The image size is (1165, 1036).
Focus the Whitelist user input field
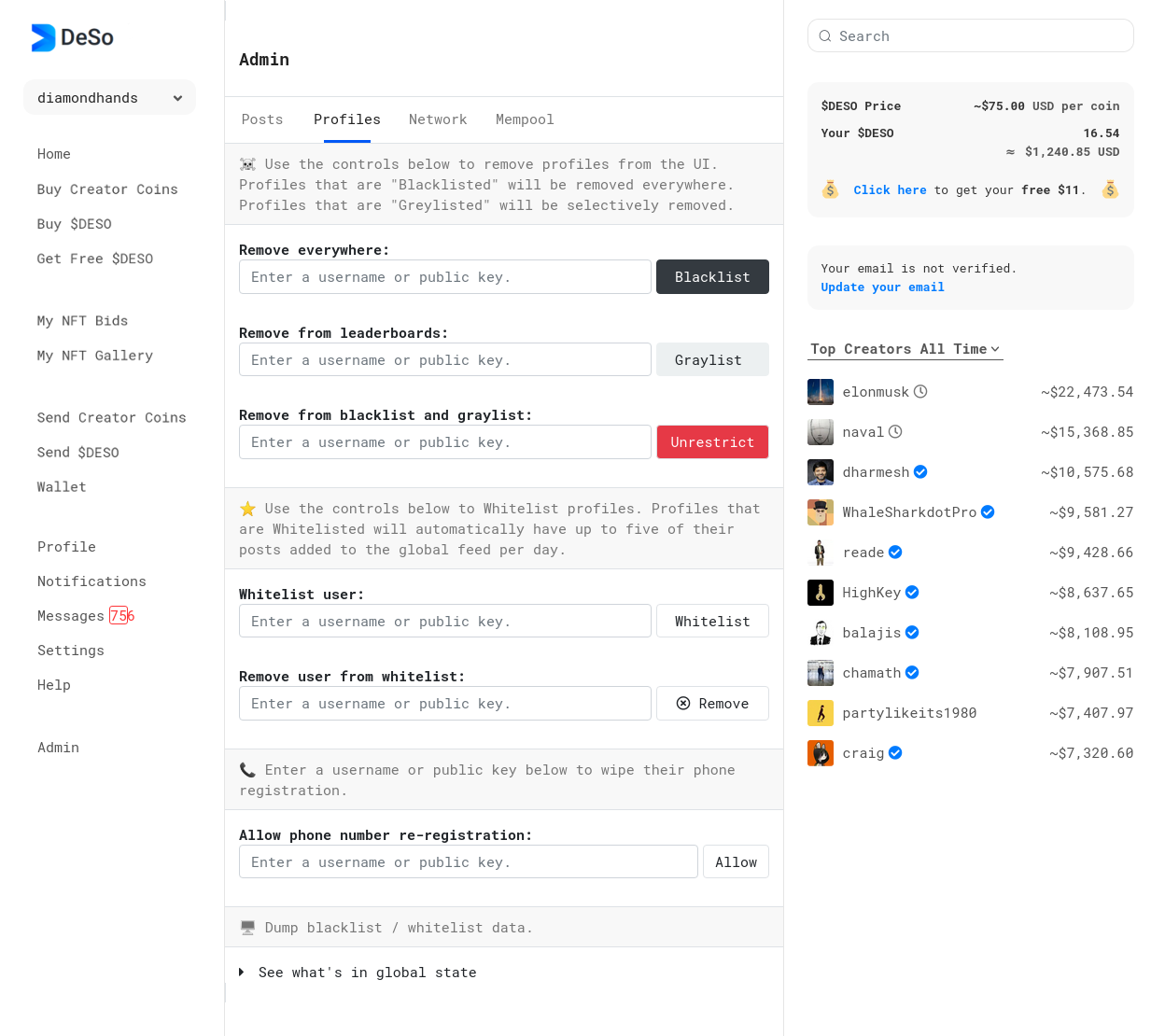pos(445,622)
